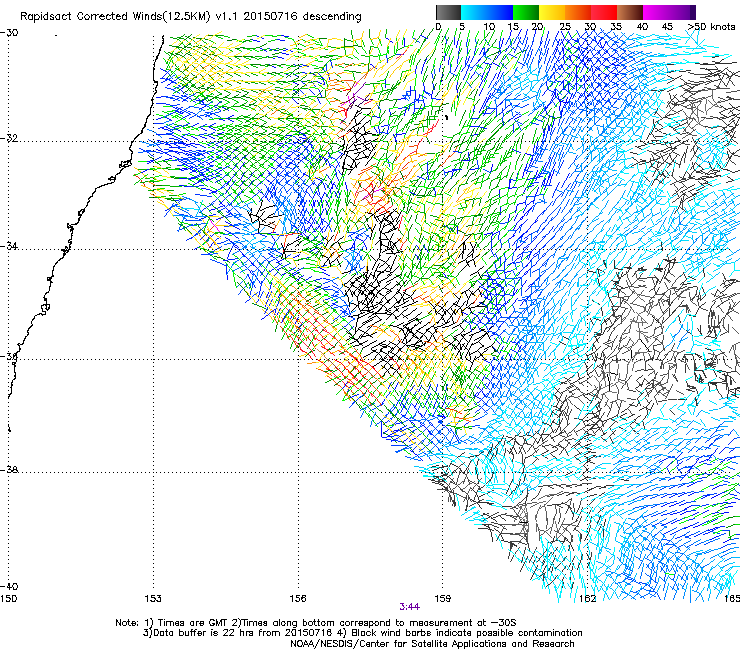The width and height of the screenshot is (740, 650).
Task: Click the gray 0-5 knots color band
Action: pos(448,12)
